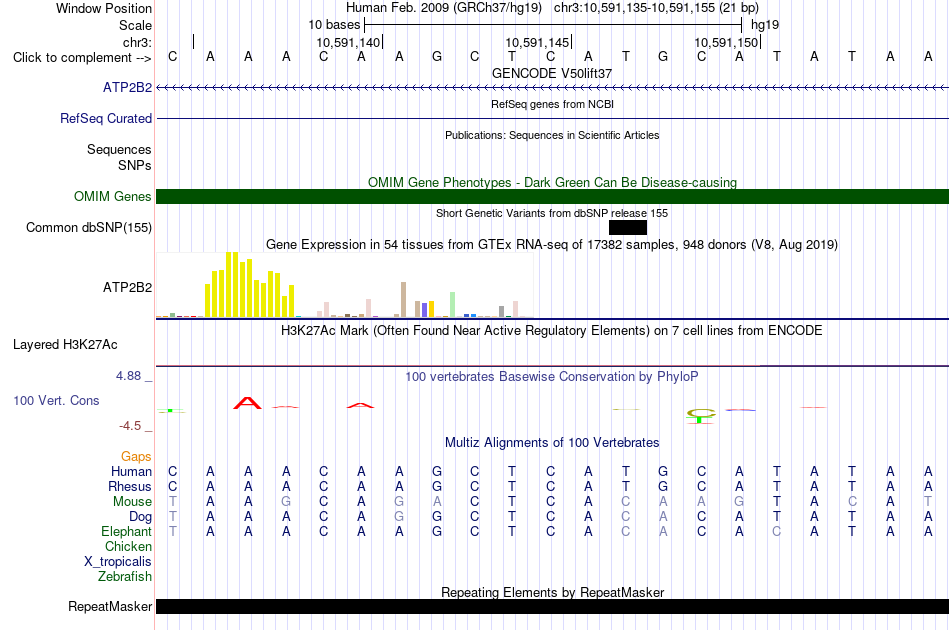Click the -4.5 conservation axis value
This screenshot has height=630, width=950.
130,426
